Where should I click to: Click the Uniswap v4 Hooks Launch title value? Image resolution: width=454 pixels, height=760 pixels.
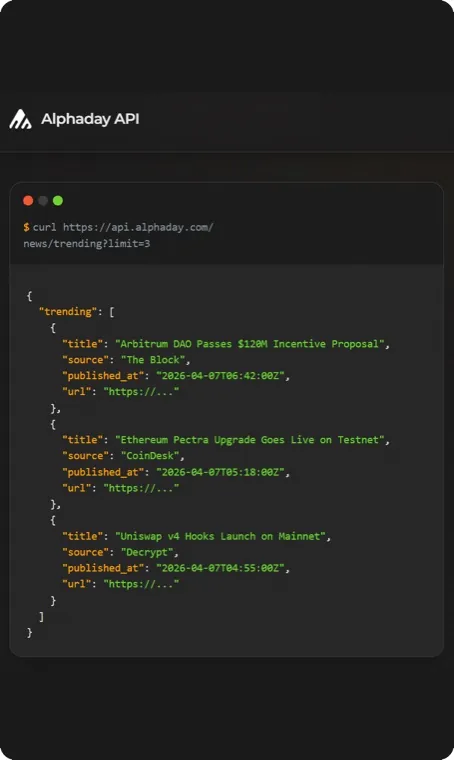(x=220, y=536)
